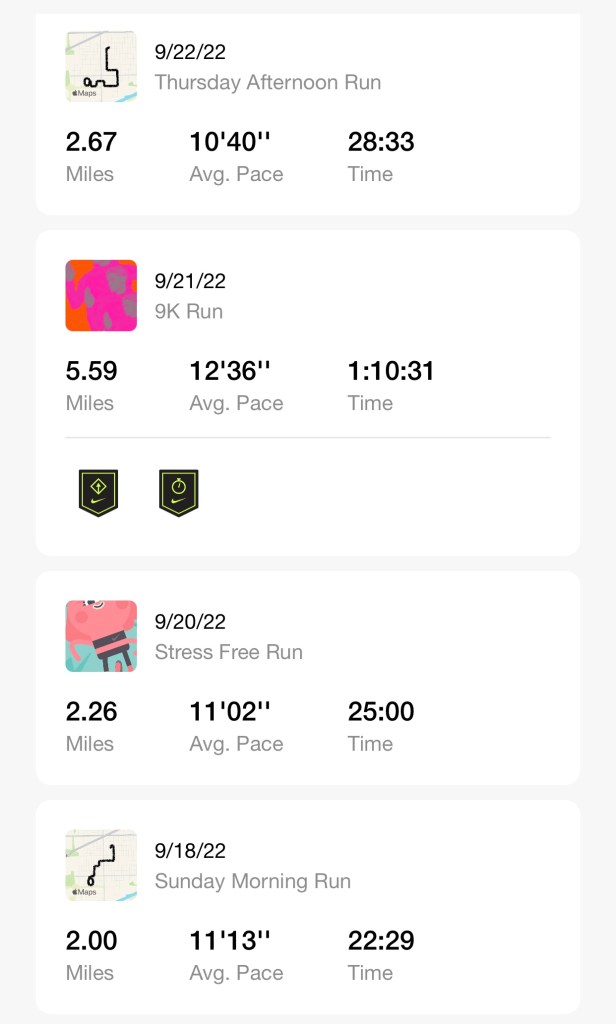Tap the 9/22/22 date label
This screenshot has height=1024, width=616.
click(x=190, y=52)
